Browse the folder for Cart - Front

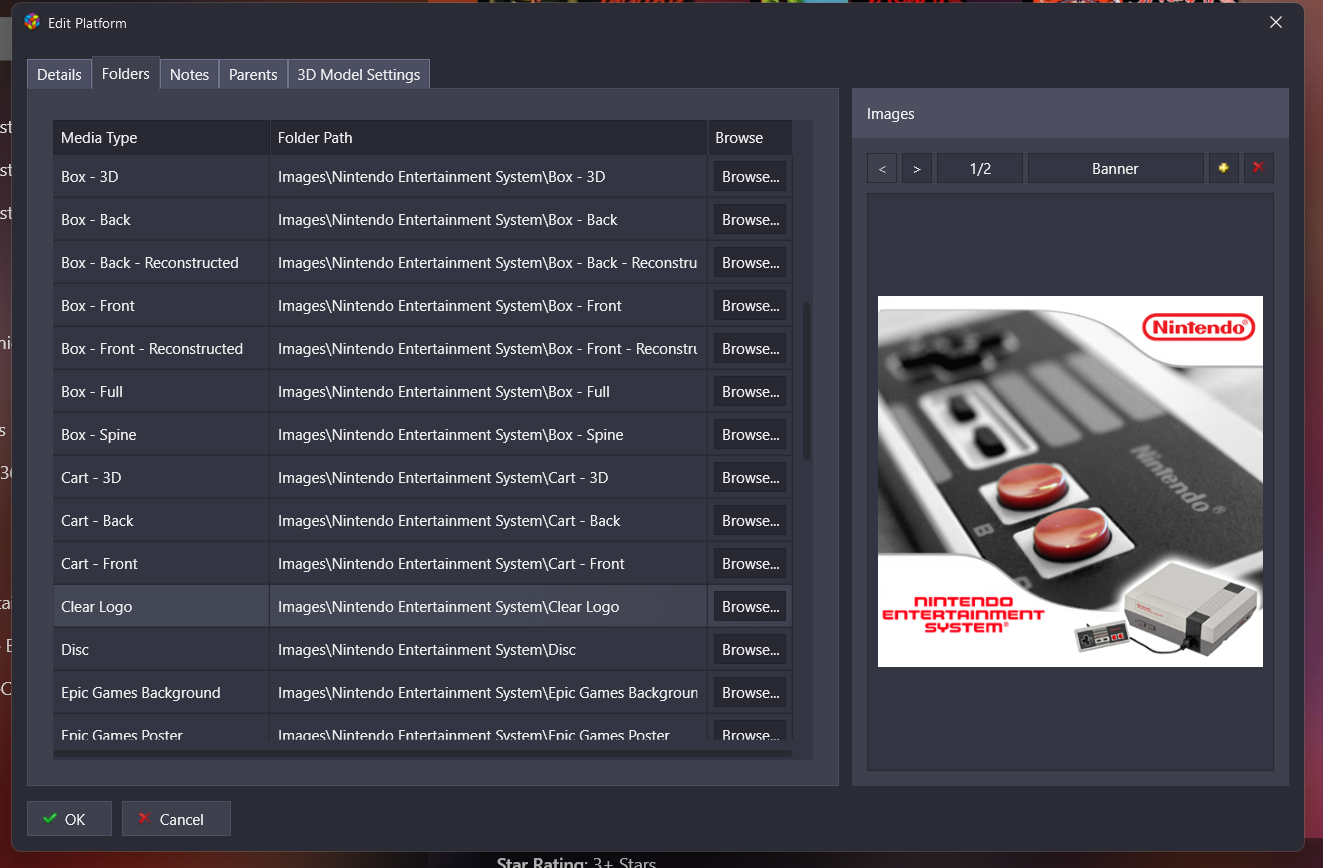[750, 564]
